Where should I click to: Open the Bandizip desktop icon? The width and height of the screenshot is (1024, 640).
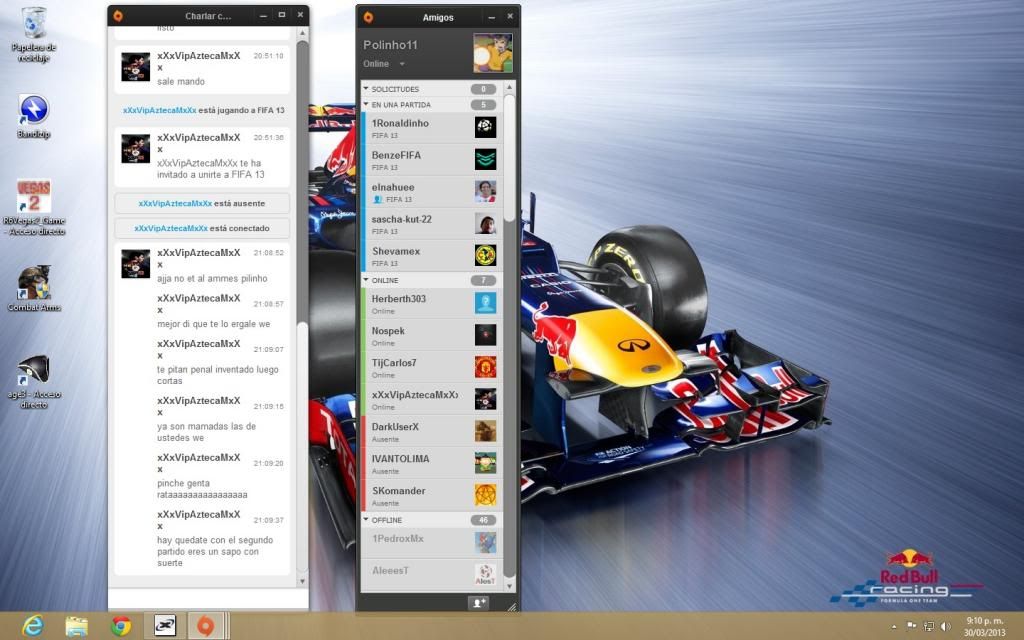pyautogui.click(x=33, y=116)
